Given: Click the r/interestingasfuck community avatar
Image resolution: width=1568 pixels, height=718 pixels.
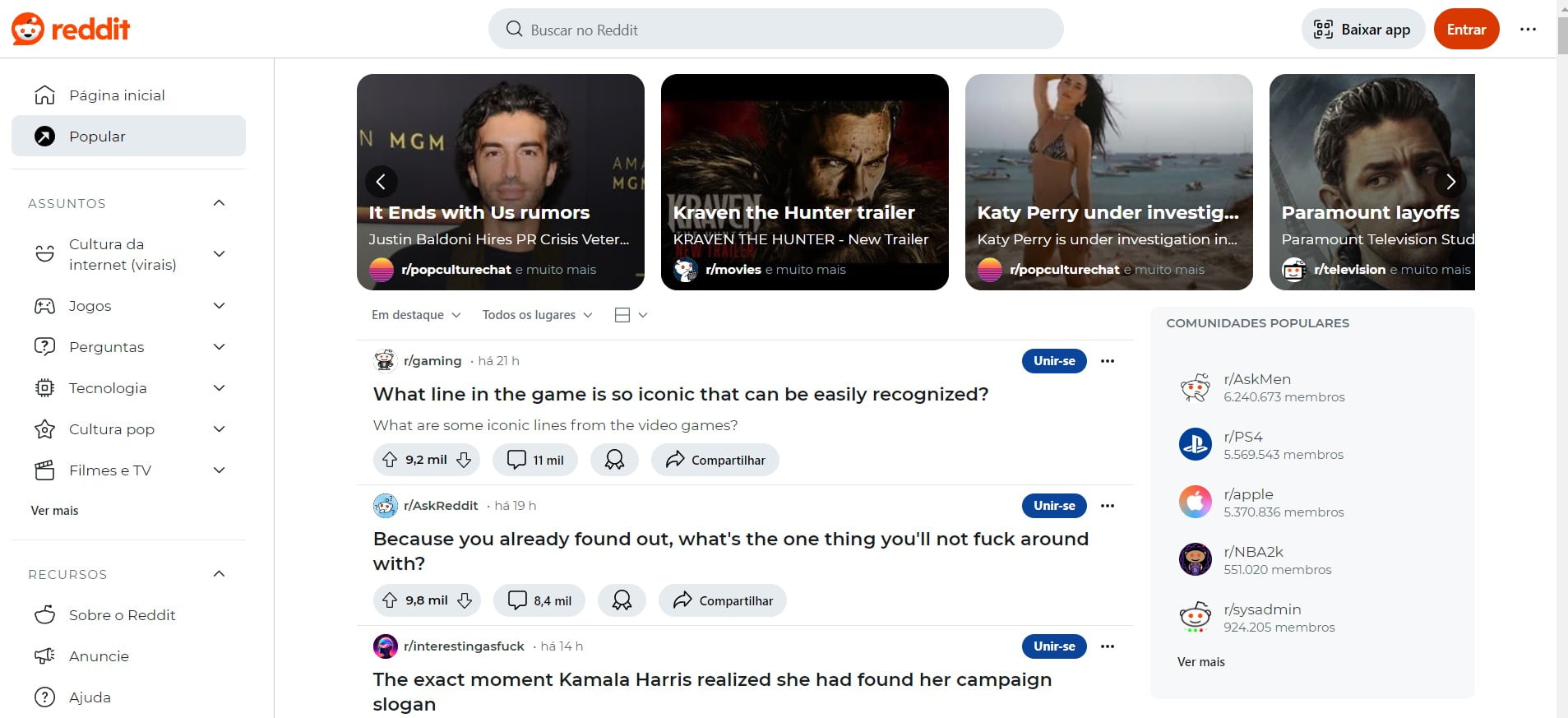Looking at the screenshot, I should click(x=385, y=646).
